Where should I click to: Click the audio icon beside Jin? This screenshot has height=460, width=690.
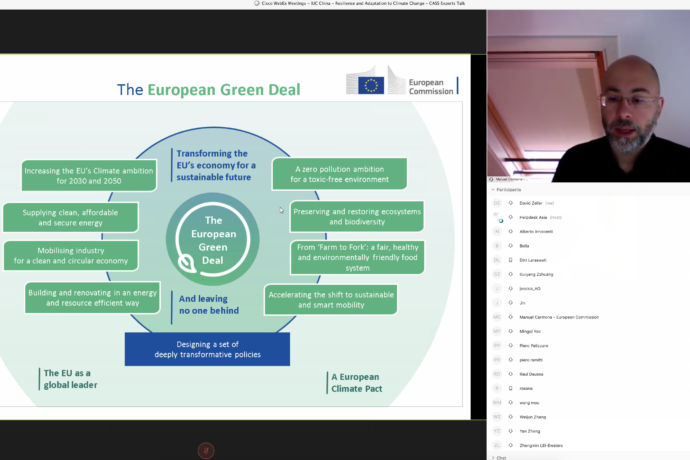click(x=510, y=303)
